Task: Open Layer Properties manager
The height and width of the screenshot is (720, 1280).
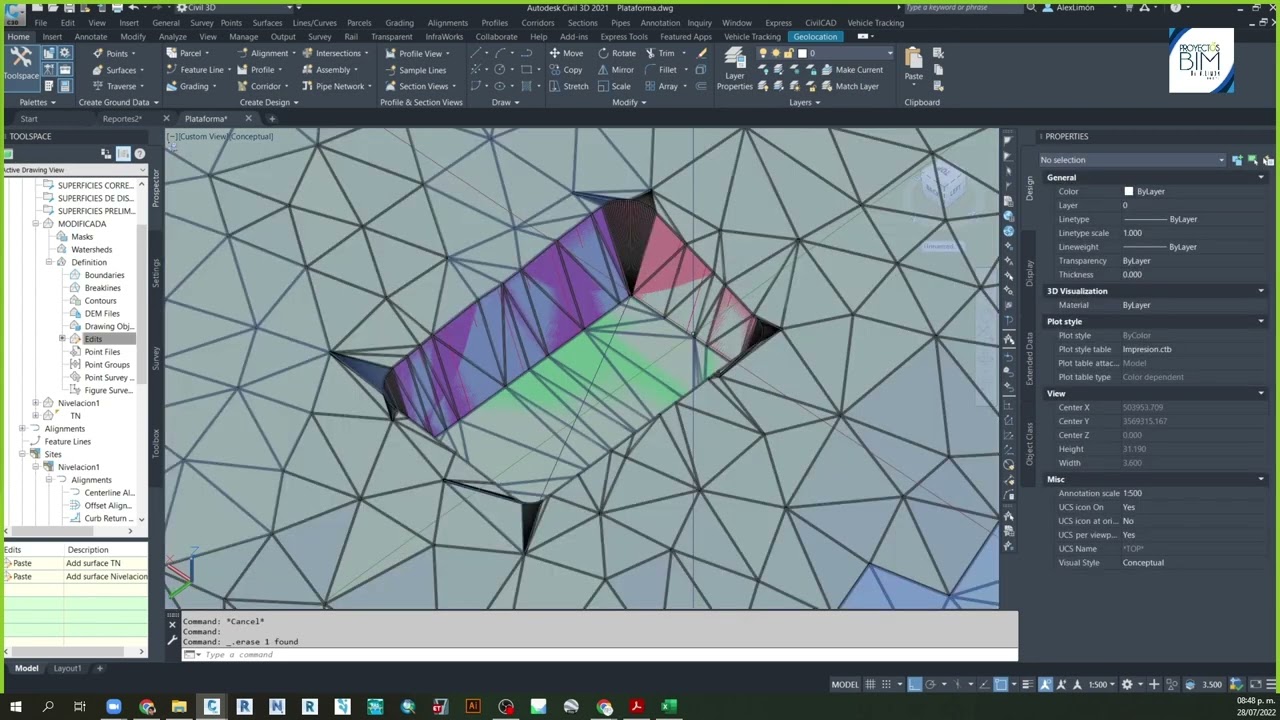Action: (734, 69)
